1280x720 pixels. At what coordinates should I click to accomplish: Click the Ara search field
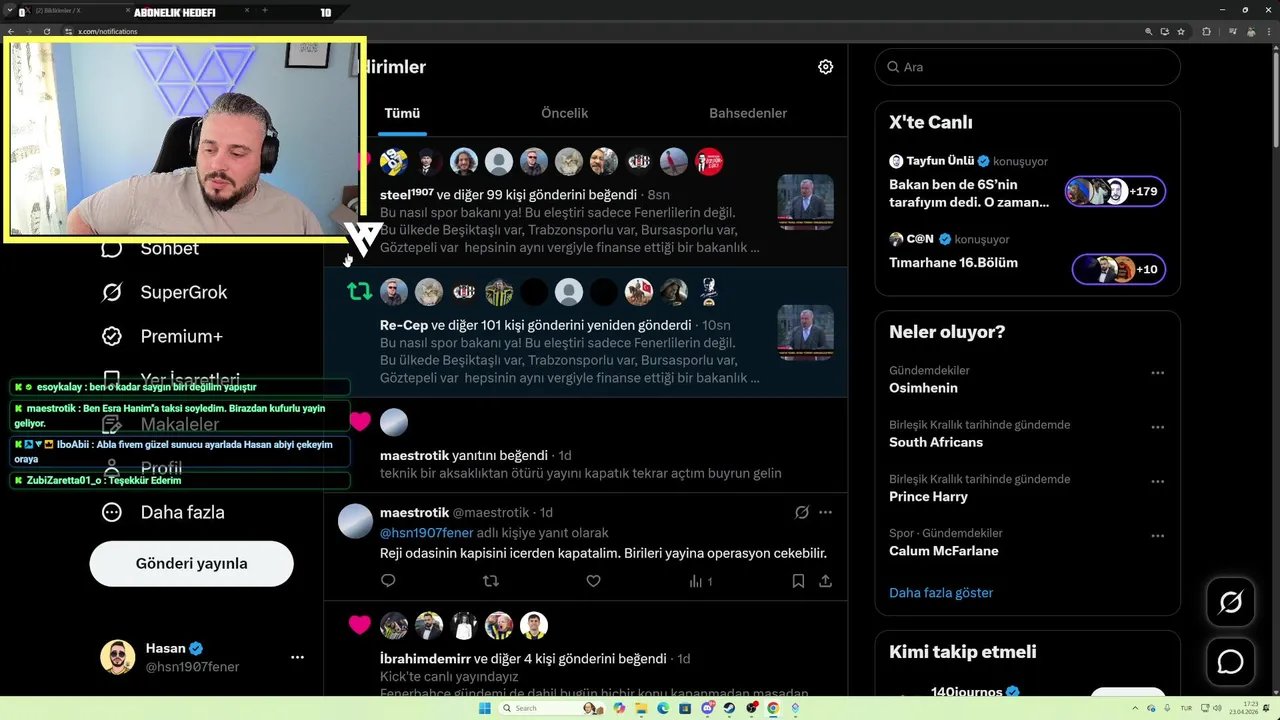1027,67
